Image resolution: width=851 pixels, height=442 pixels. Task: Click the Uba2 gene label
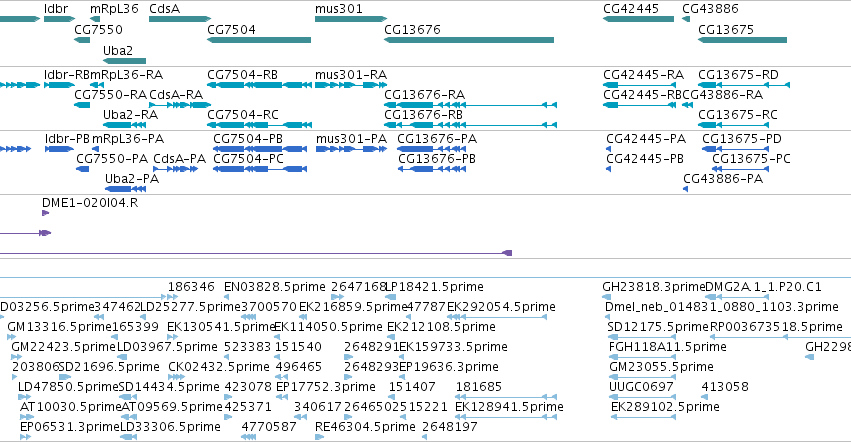[118, 50]
